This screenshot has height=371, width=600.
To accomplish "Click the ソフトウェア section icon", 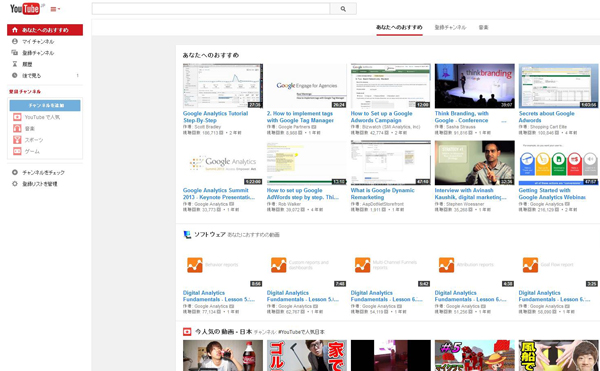I will click(x=187, y=234).
